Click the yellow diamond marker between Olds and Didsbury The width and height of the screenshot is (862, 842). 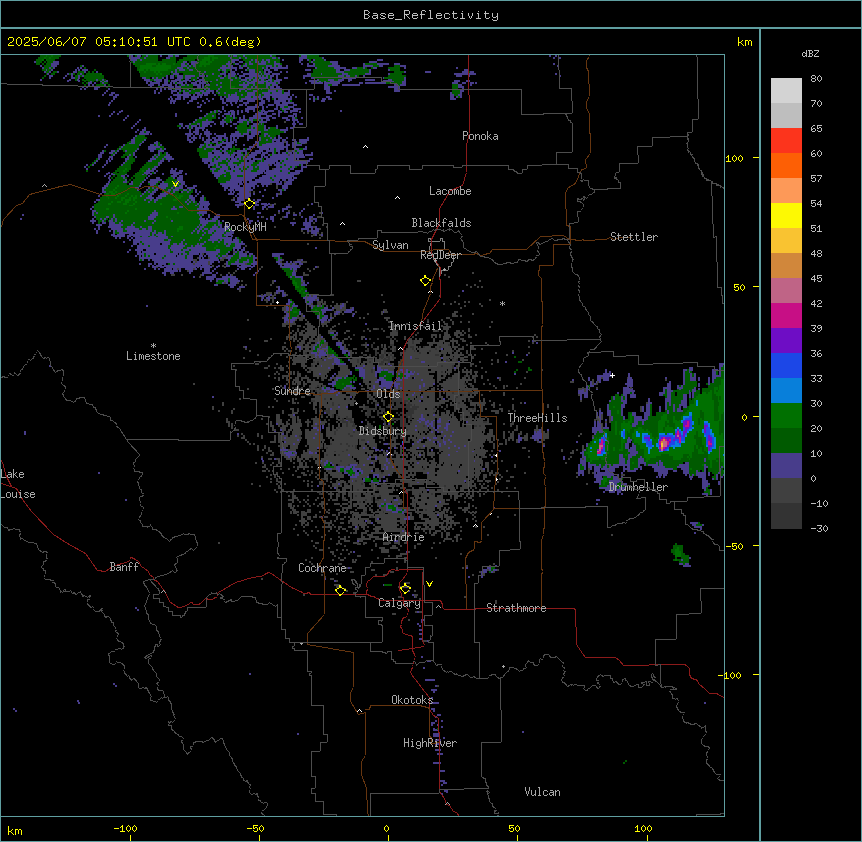coord(388,417)
